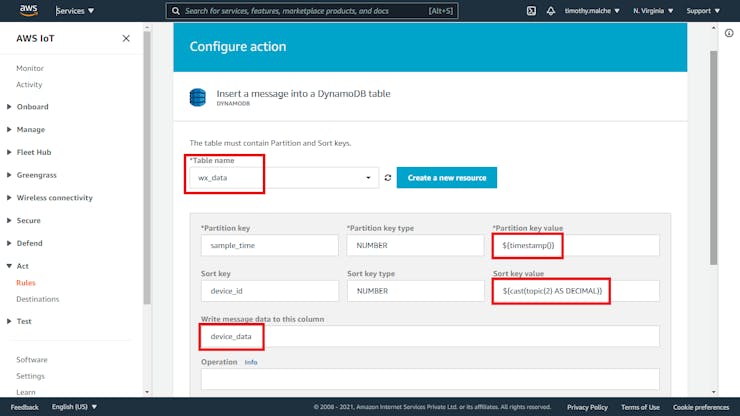Open the CloudShell icon in top bar

pos(531,10)
